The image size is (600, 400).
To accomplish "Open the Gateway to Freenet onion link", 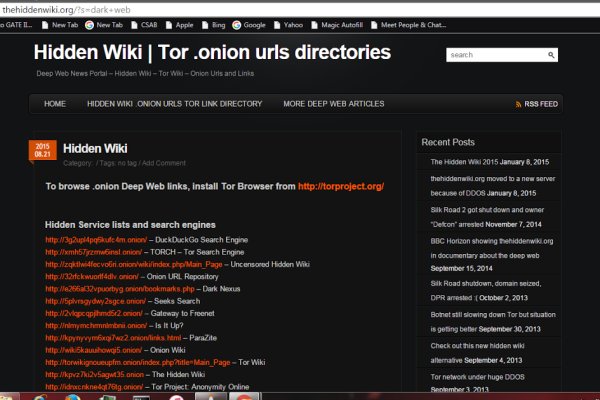I will point(94,313).
